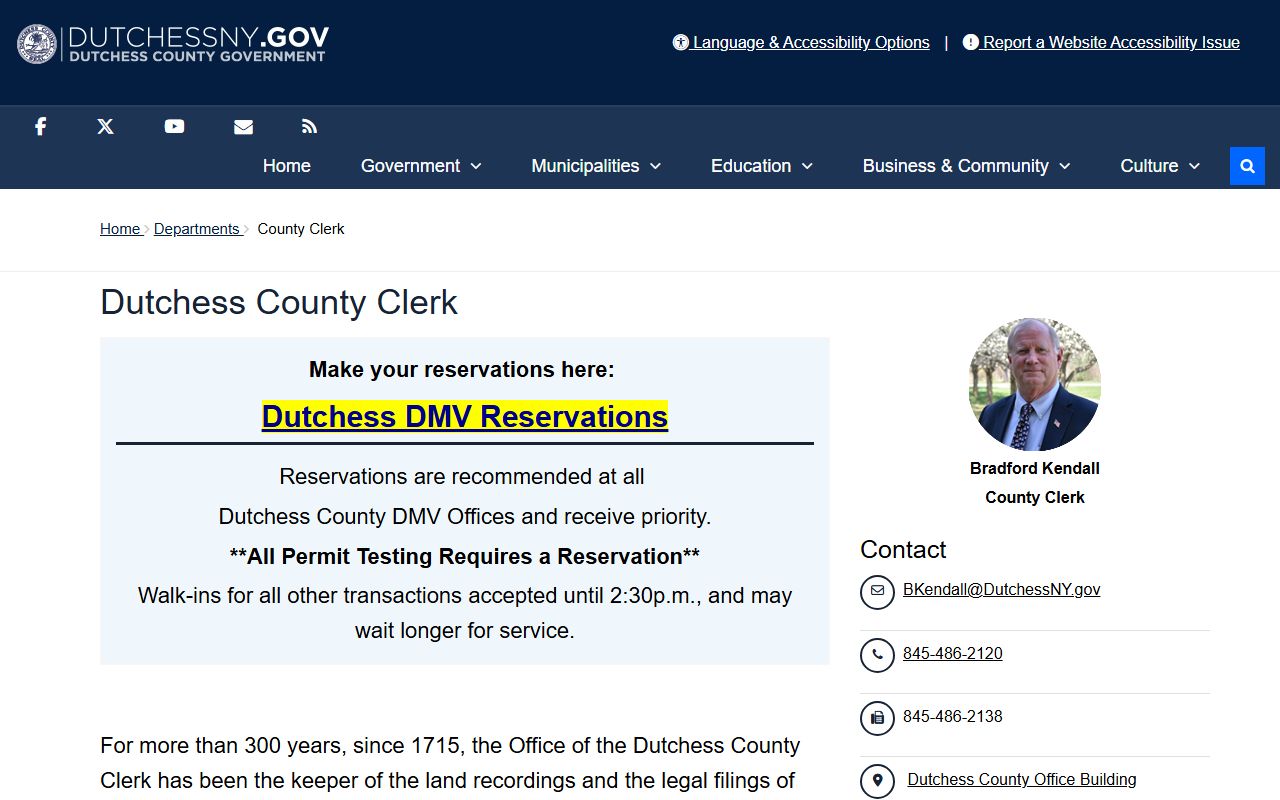
Task: Expand the Business & Community dropdown
Action: 966,166
